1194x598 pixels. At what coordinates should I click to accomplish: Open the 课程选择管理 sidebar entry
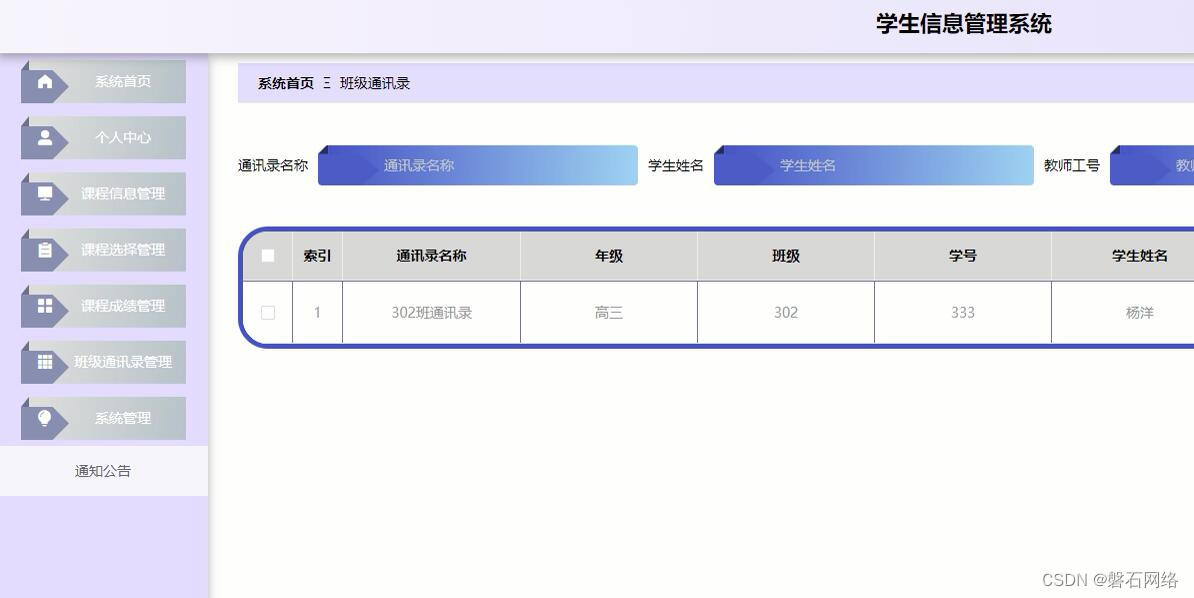coord(120,250)
